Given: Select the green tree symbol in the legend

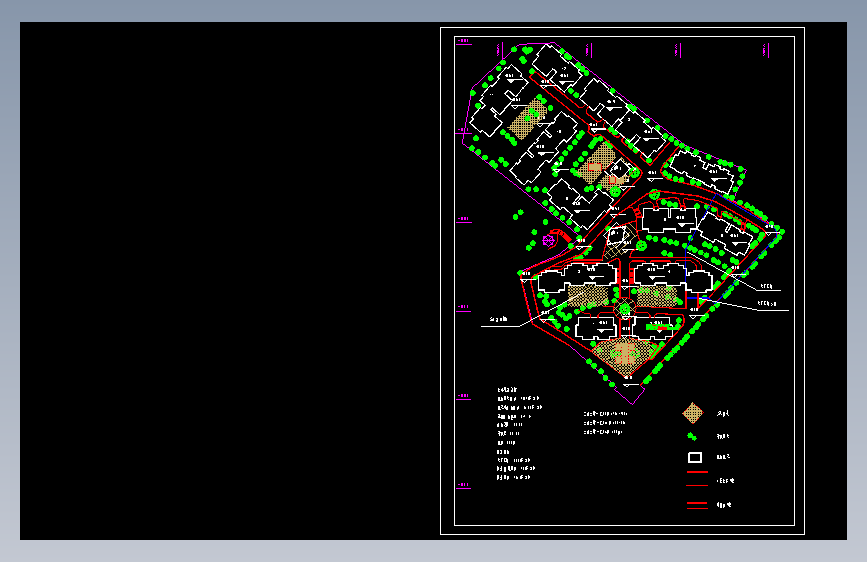Looking at the screenshot, I should pos(692,436).
